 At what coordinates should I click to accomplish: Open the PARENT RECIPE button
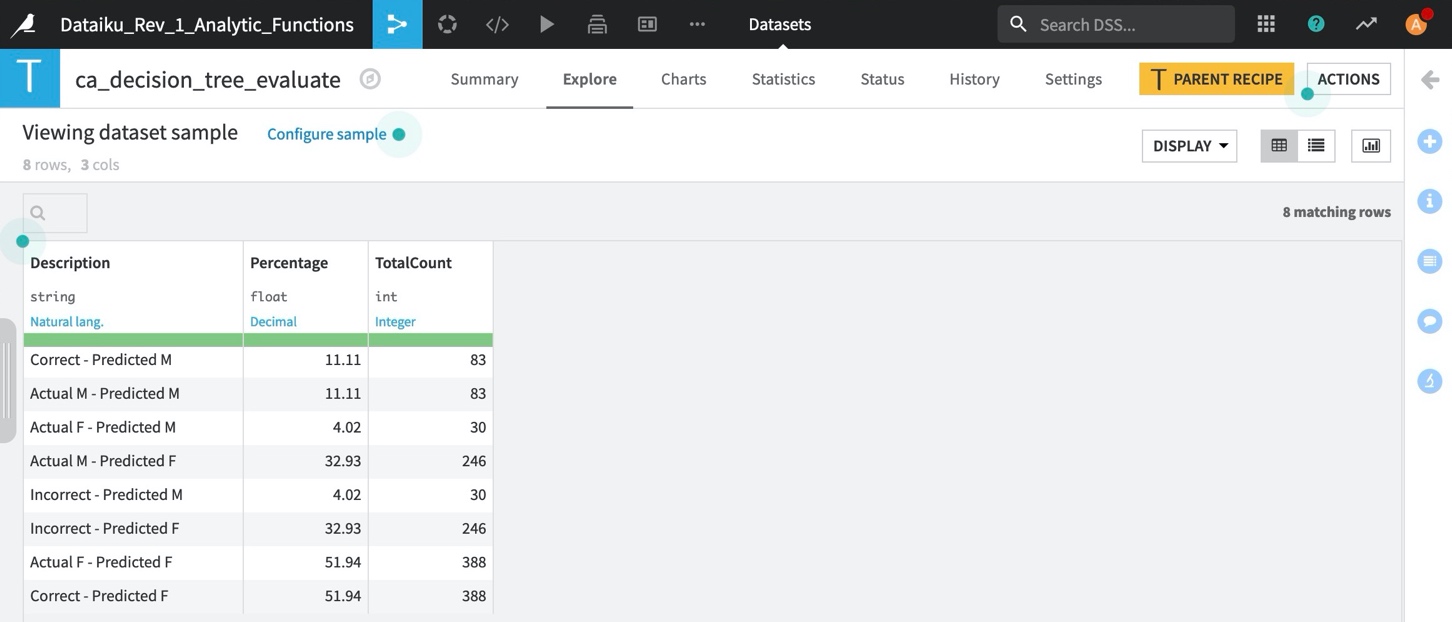[1216, 78]
